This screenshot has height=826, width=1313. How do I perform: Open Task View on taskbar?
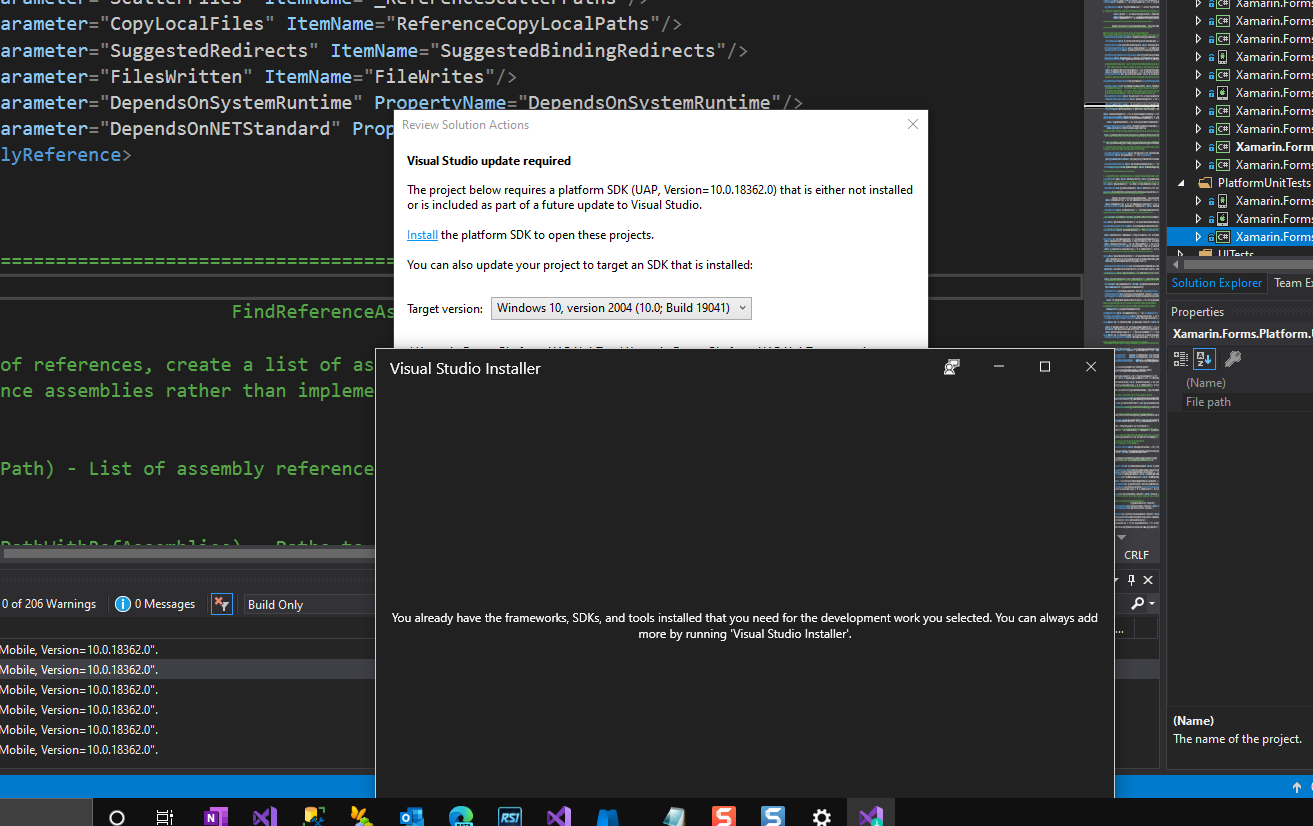(165, 817)
